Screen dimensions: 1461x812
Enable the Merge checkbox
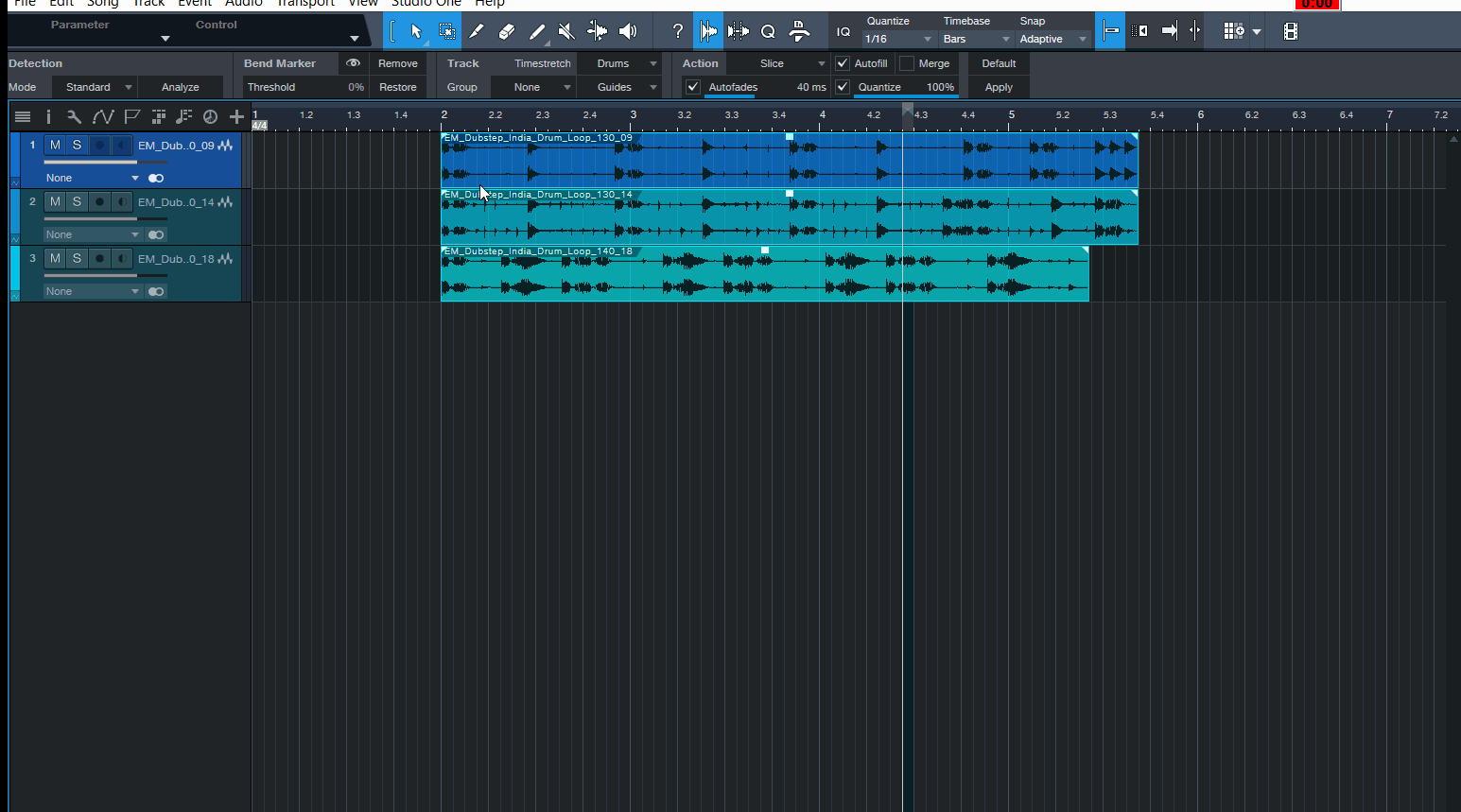[x=907, y=63]
